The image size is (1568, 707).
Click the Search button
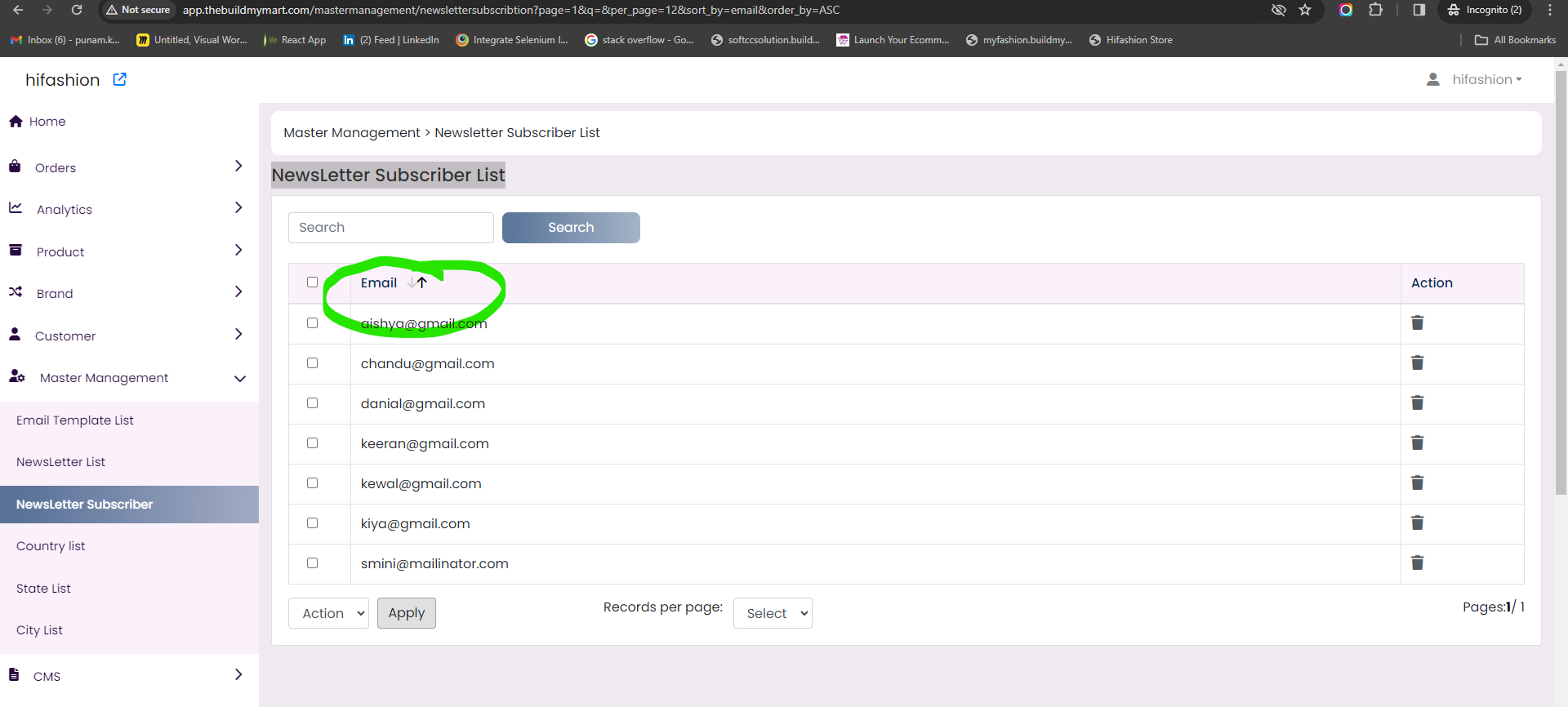[x=571, y=228]
